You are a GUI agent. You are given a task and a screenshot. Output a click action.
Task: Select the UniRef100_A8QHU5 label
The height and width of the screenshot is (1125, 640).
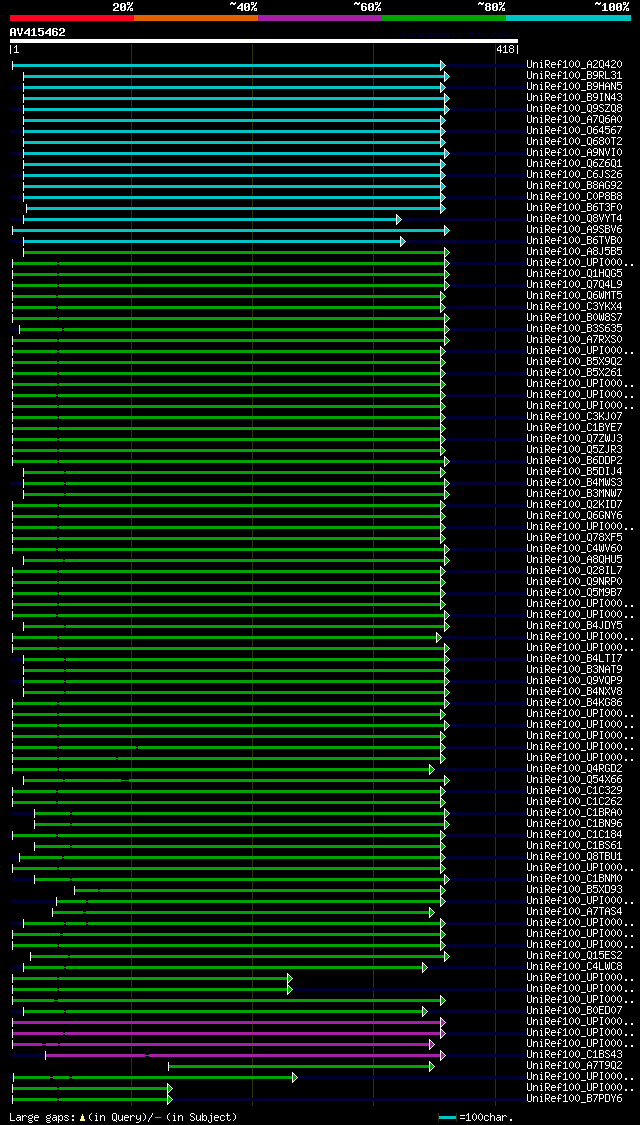[574, 559]
